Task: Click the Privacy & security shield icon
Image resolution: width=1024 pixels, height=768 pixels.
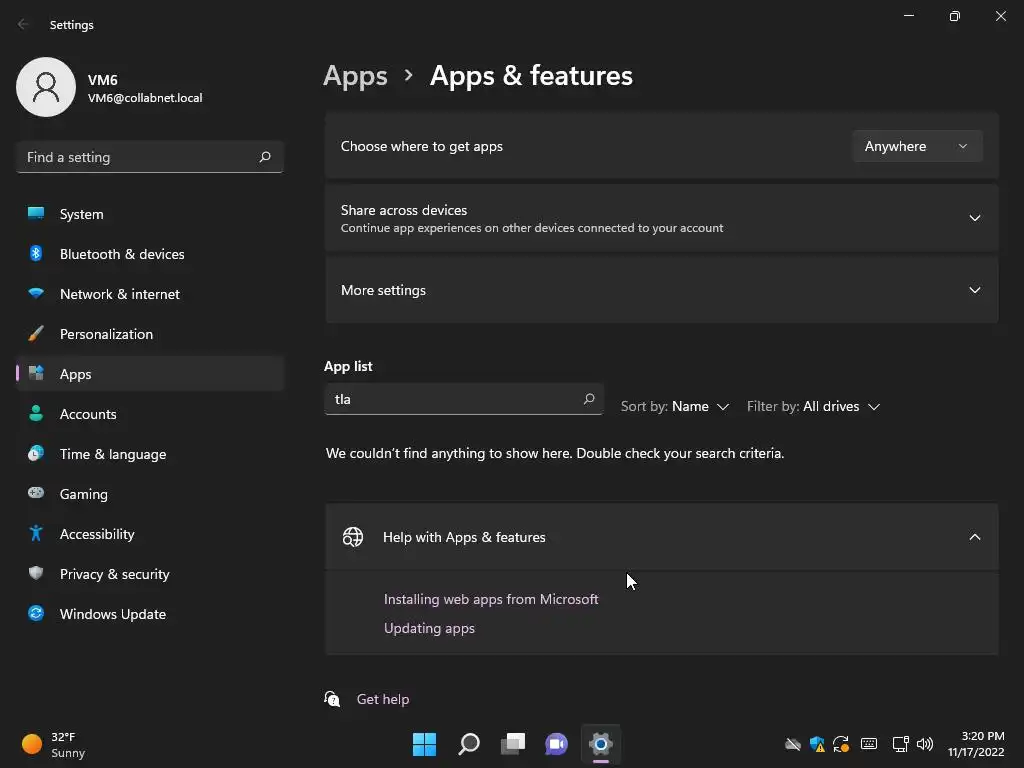Action: point(36,574)
